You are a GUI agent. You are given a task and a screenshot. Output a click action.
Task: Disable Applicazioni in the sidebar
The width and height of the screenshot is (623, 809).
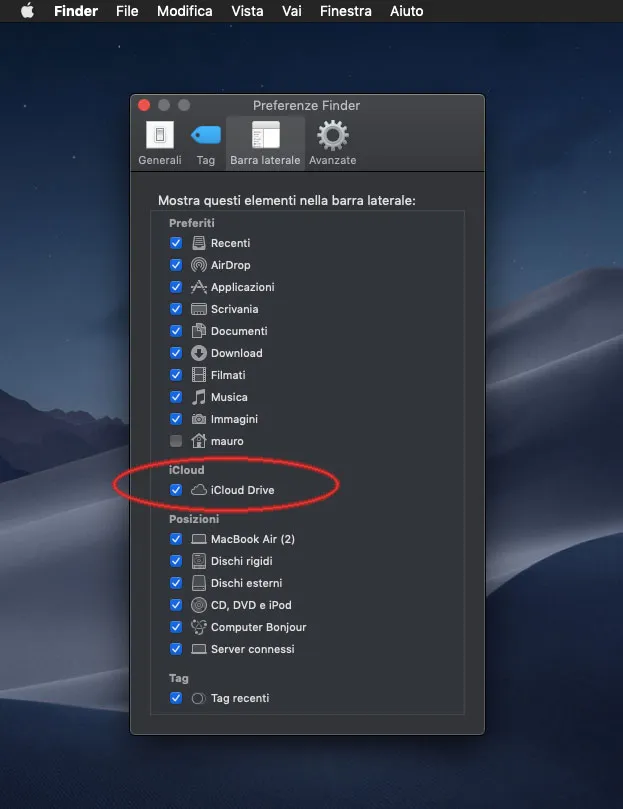click(176, 287)
